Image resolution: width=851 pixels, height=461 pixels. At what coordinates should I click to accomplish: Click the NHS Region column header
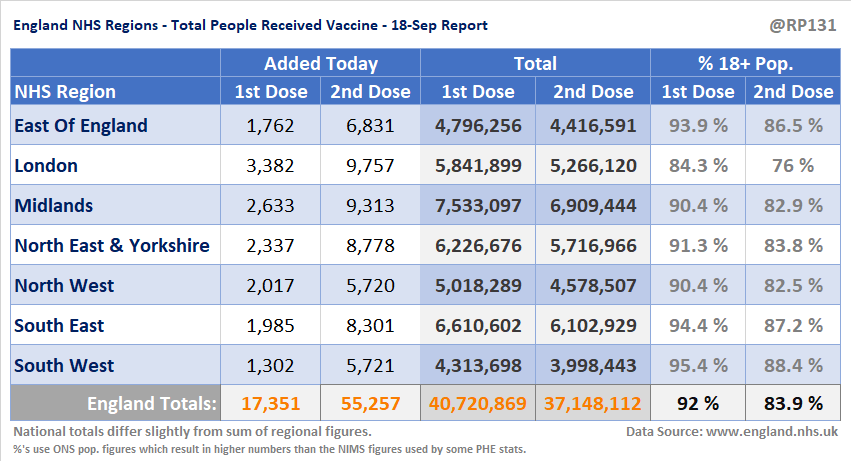point(65,92)
